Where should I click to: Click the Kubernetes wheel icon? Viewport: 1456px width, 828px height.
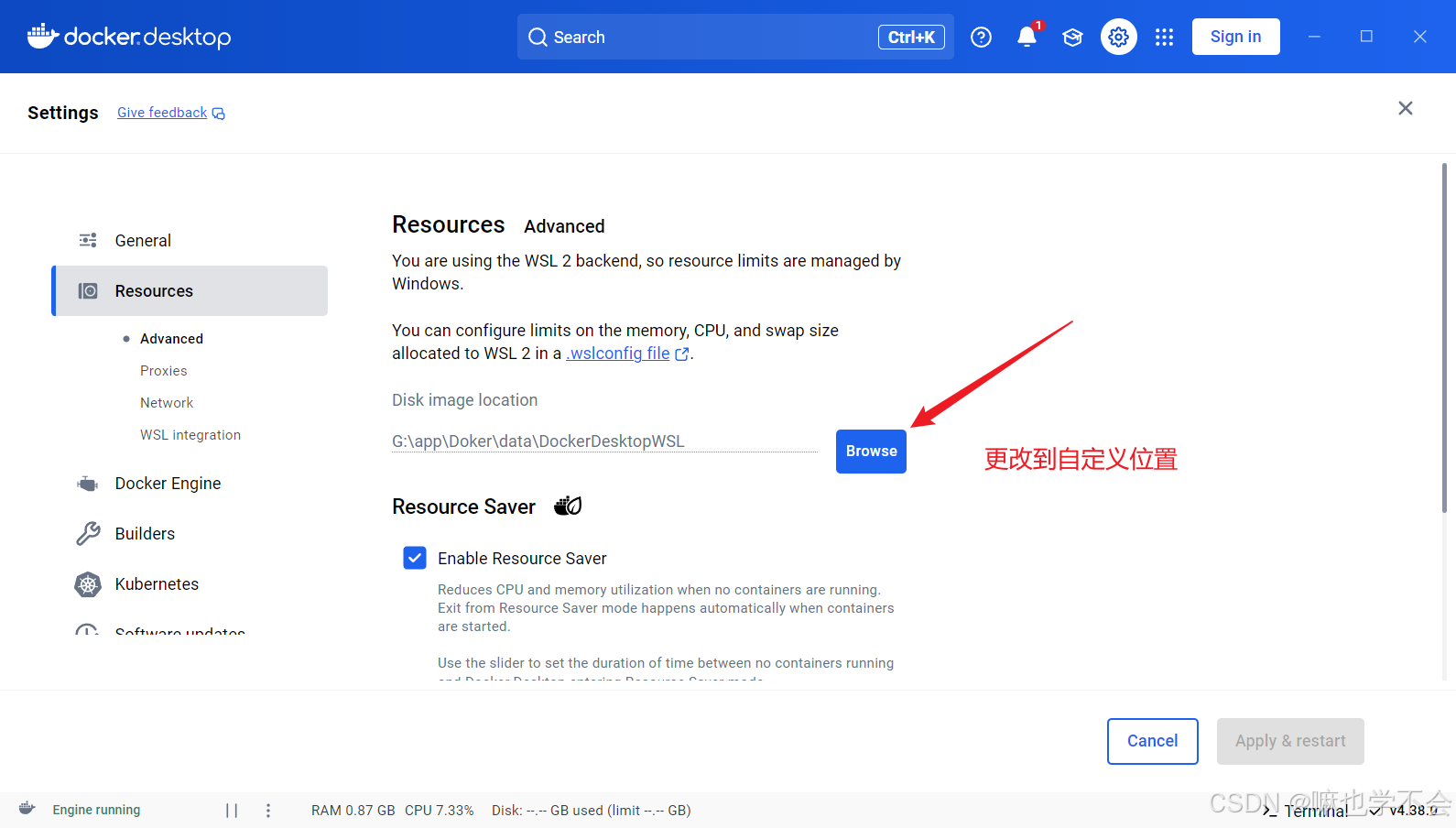[88, 584]
